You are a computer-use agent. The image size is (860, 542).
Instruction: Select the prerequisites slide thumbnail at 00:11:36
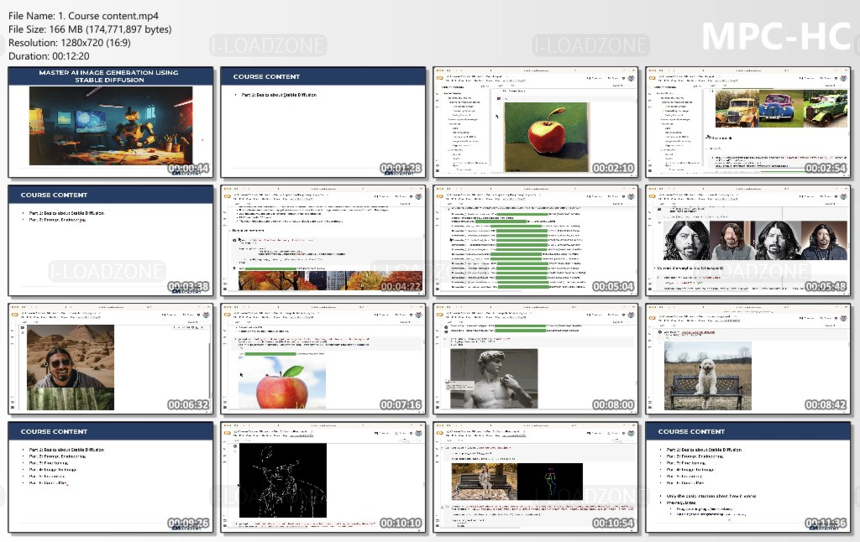coord(748,477)
